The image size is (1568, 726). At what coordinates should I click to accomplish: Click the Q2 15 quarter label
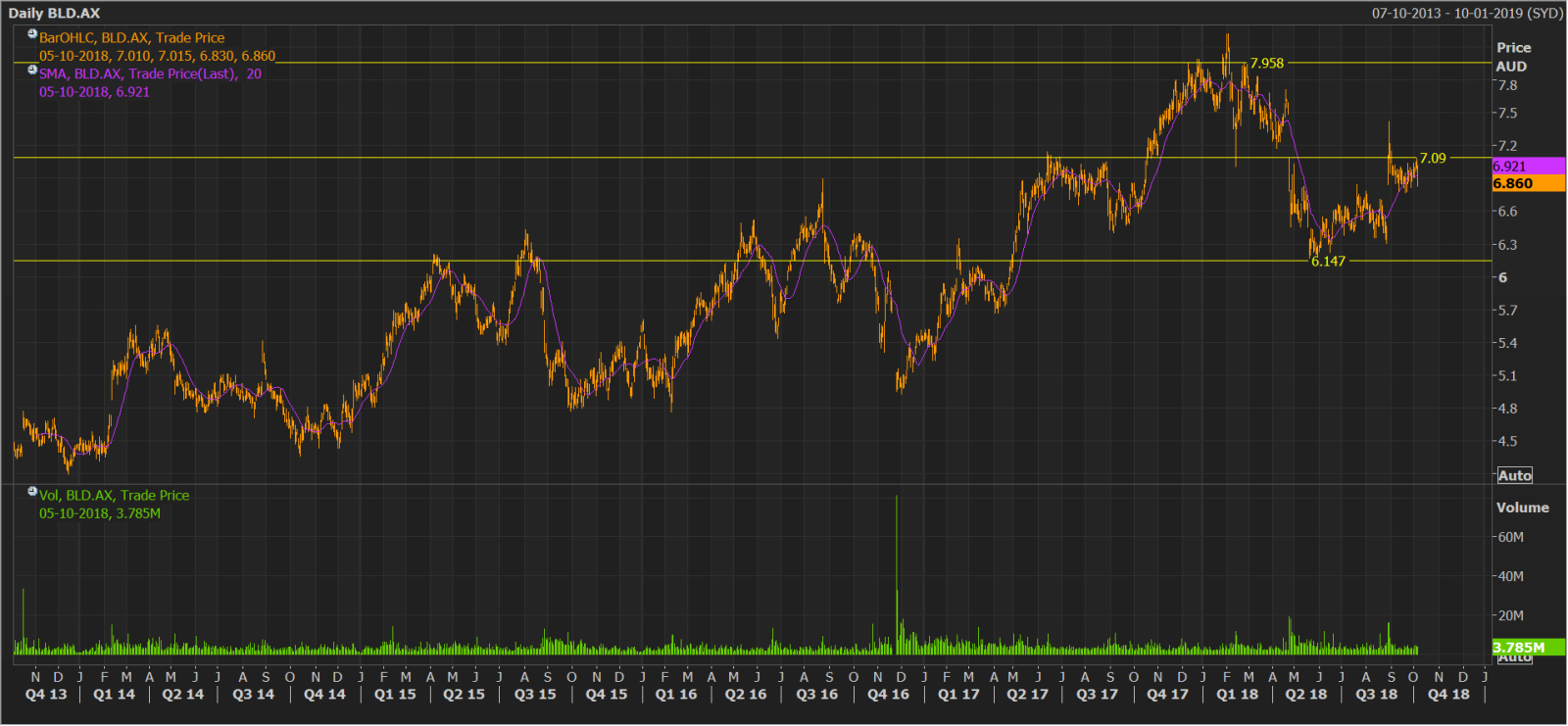pyautogui.click(x=464, y=694)
